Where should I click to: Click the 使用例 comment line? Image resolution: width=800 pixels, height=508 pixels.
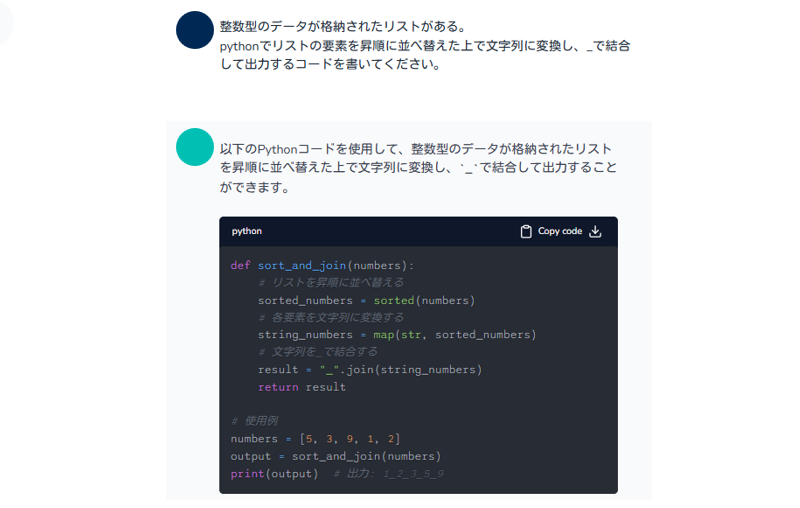255,421
